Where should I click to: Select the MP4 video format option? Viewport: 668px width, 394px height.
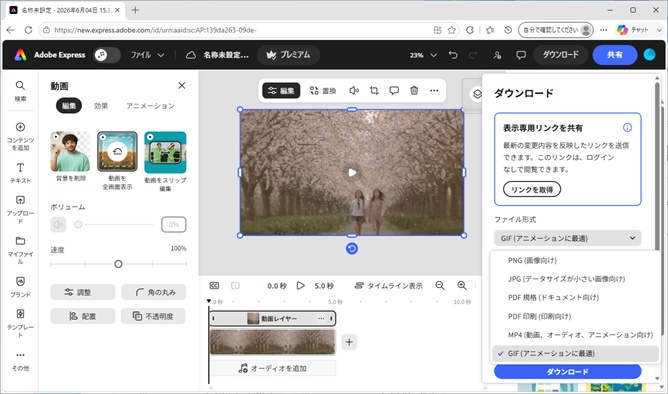tap(574, 335)
